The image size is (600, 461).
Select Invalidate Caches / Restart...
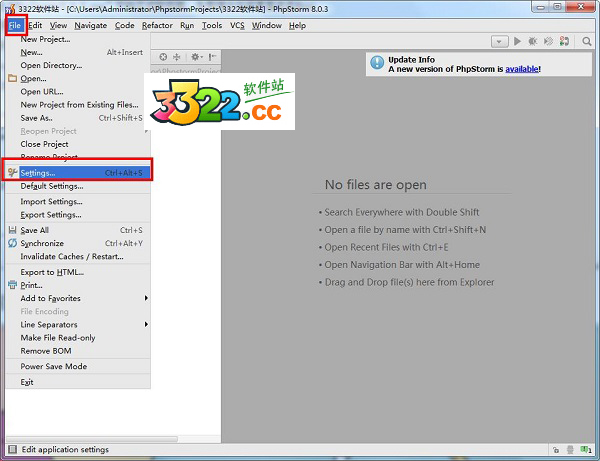[72, 256]
